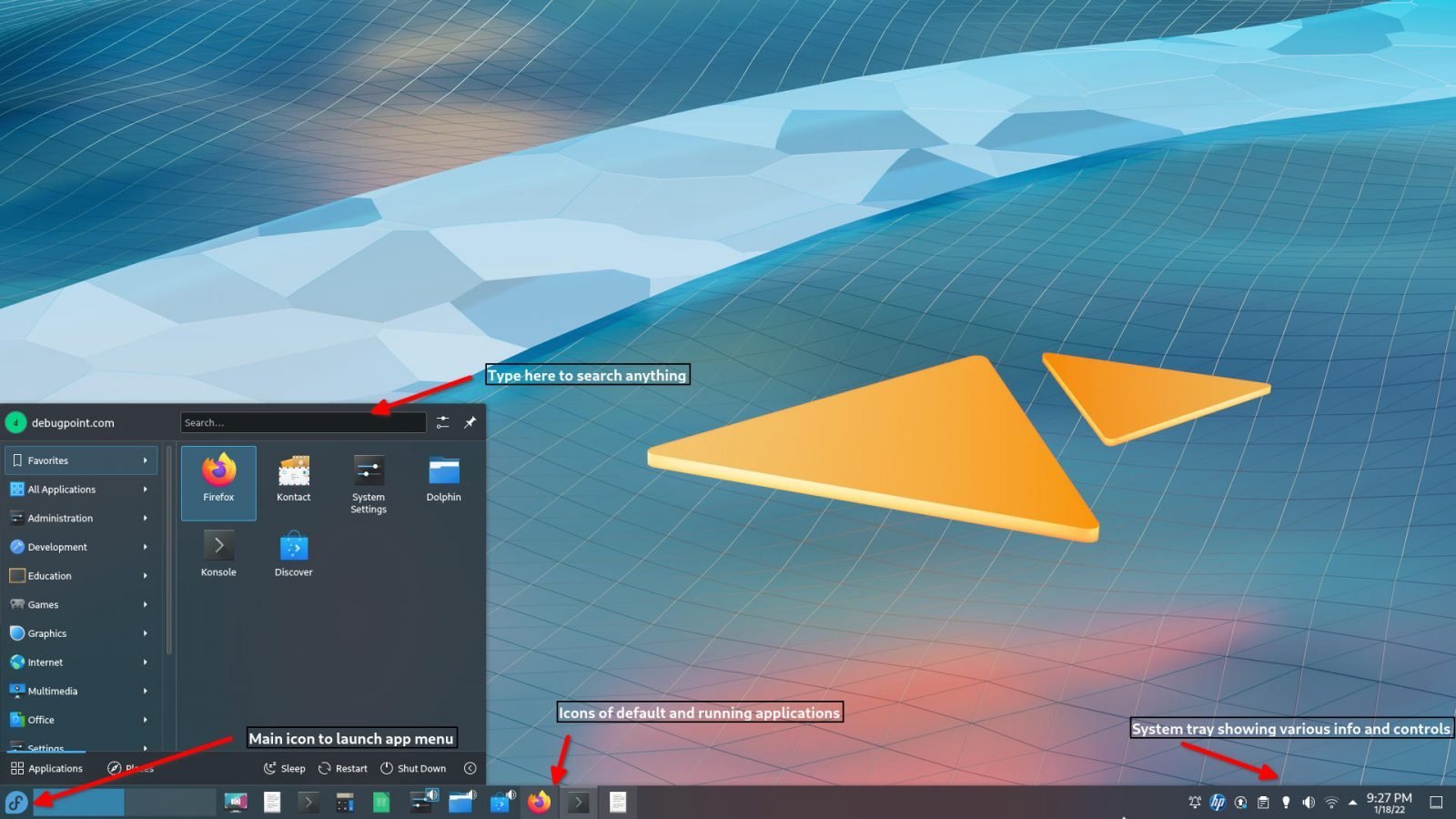This screenshot has height=819, width=1456.
Task: Open the calculator from the taskbar
Action: pos(344,802)
